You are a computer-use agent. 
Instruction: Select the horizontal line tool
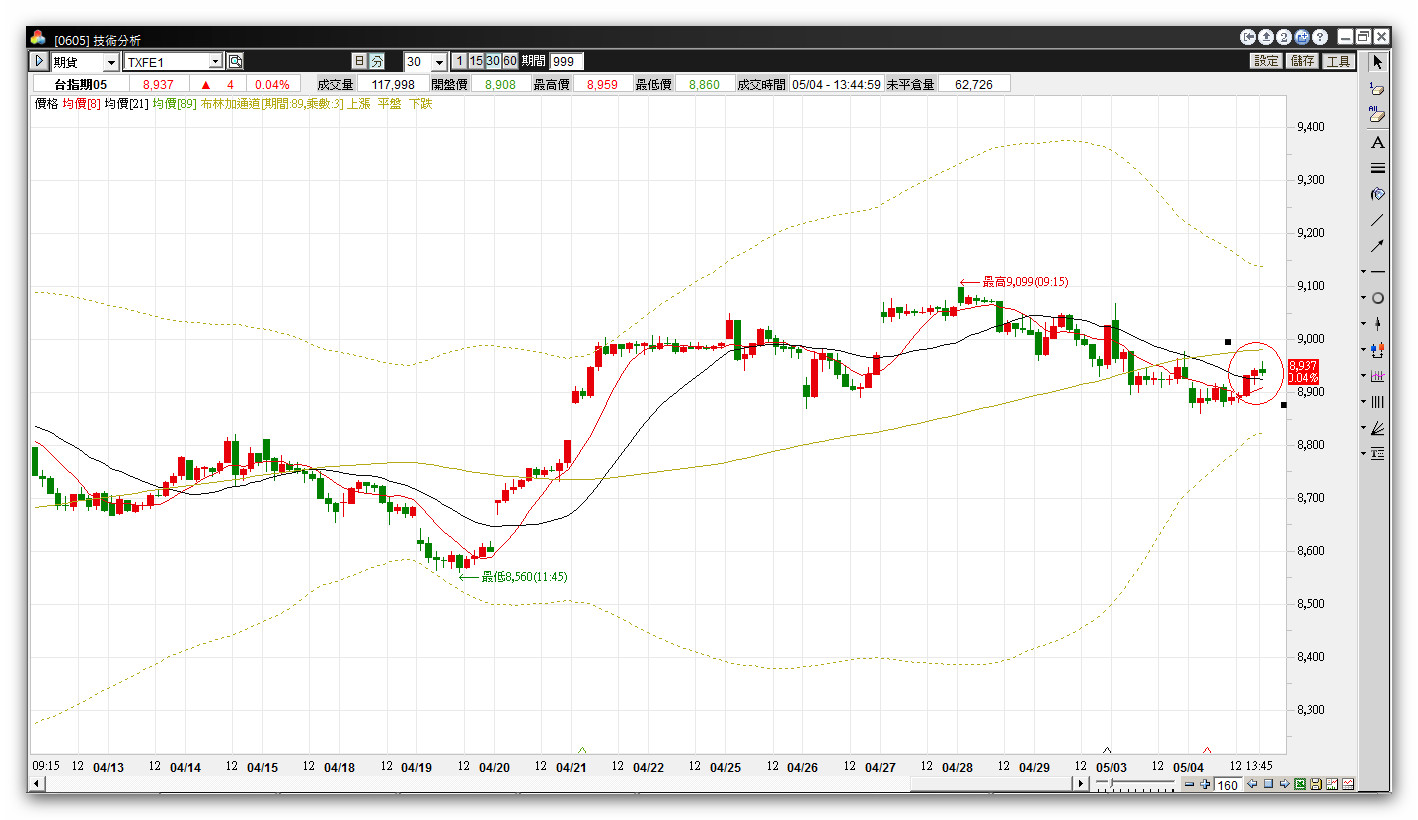tap(1378, 272)
